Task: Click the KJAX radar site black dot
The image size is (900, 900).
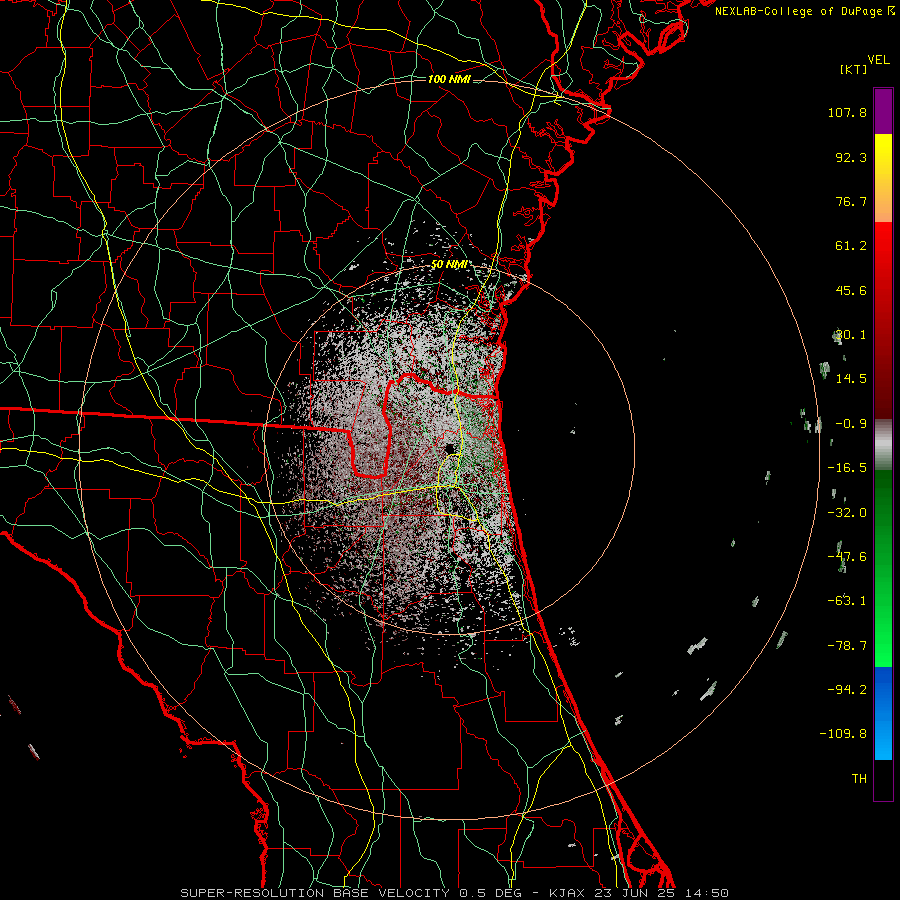Action: click(450, 448)
